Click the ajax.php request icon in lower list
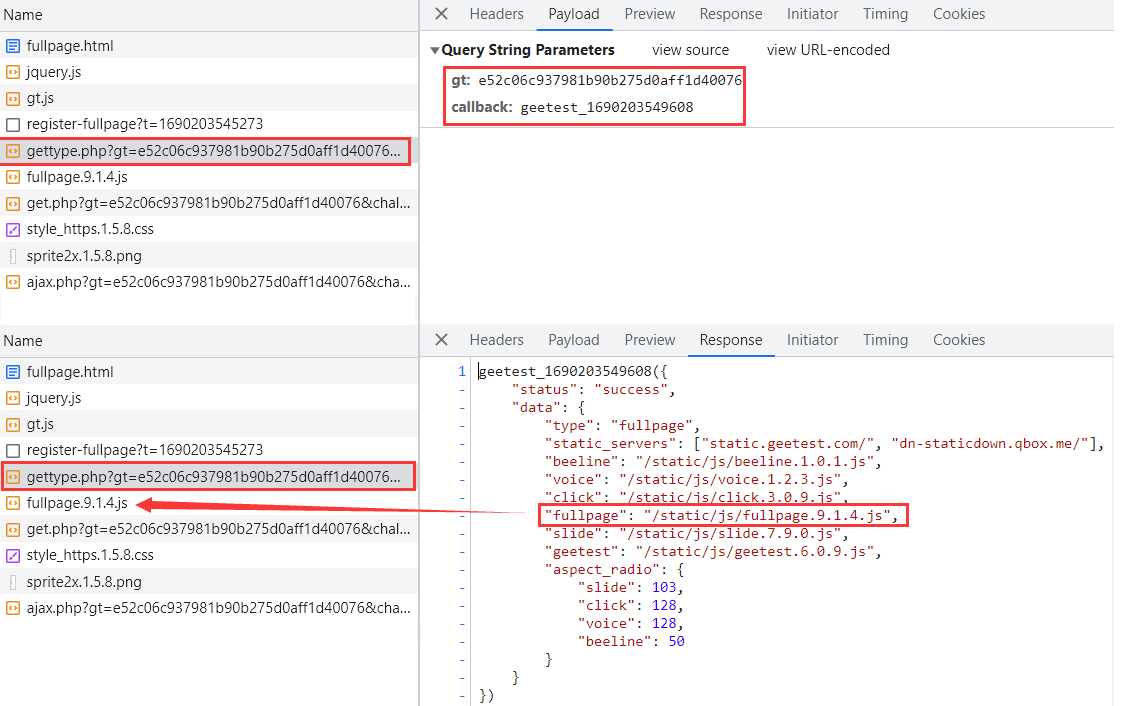This screenshot has height=706, width=1130. 13,608
